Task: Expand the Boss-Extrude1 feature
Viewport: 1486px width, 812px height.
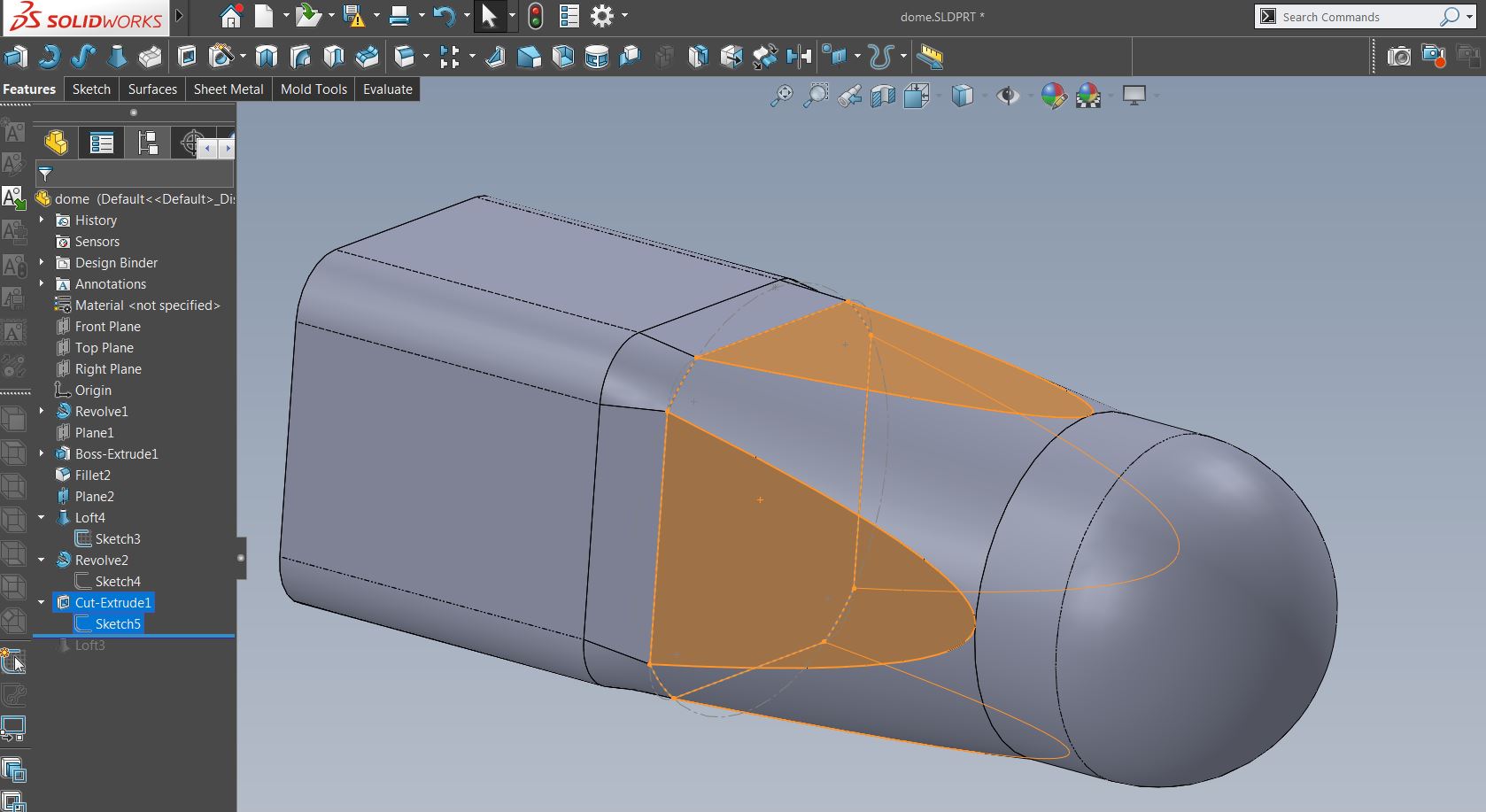Action: point(42,453)
